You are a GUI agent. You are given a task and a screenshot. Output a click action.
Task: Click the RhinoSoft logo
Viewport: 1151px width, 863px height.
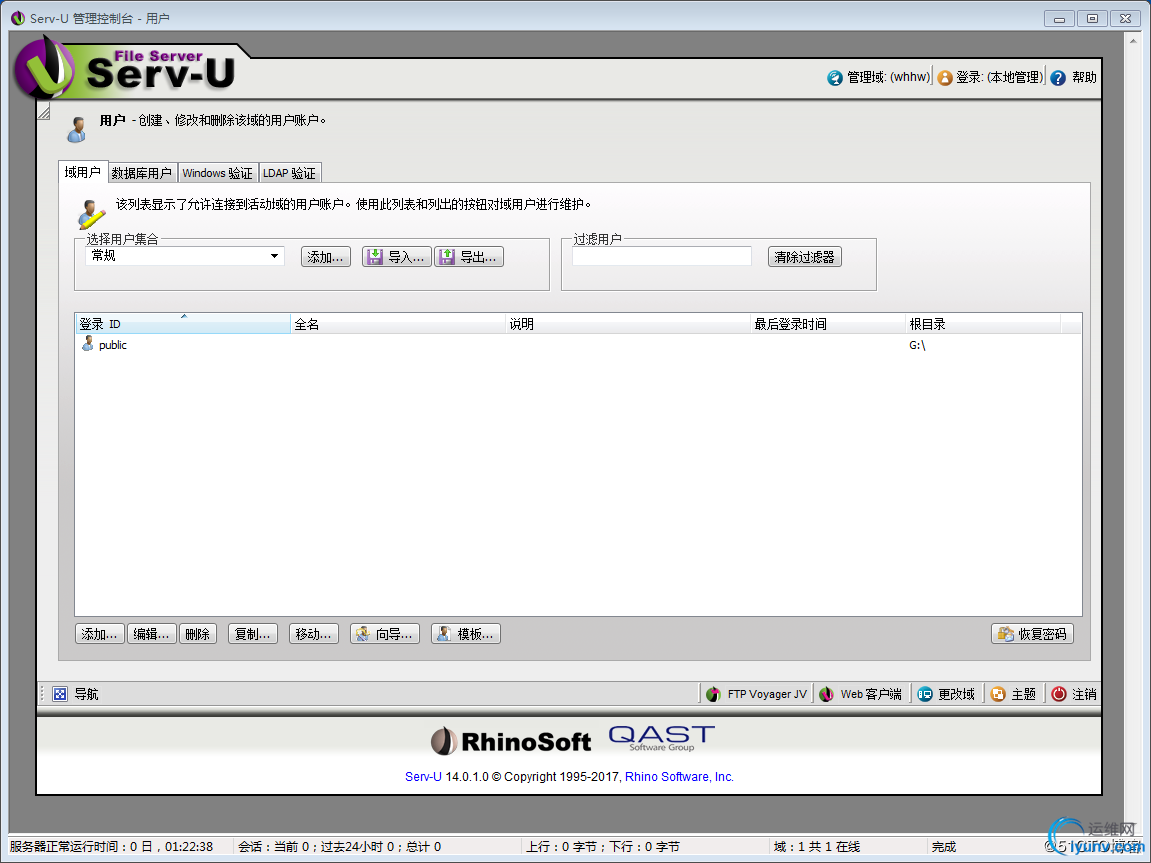(x=510, y=741)
